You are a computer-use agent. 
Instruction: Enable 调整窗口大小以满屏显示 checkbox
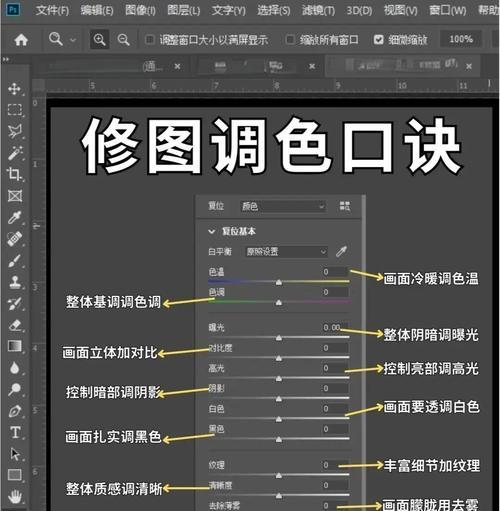click(150, 40)
